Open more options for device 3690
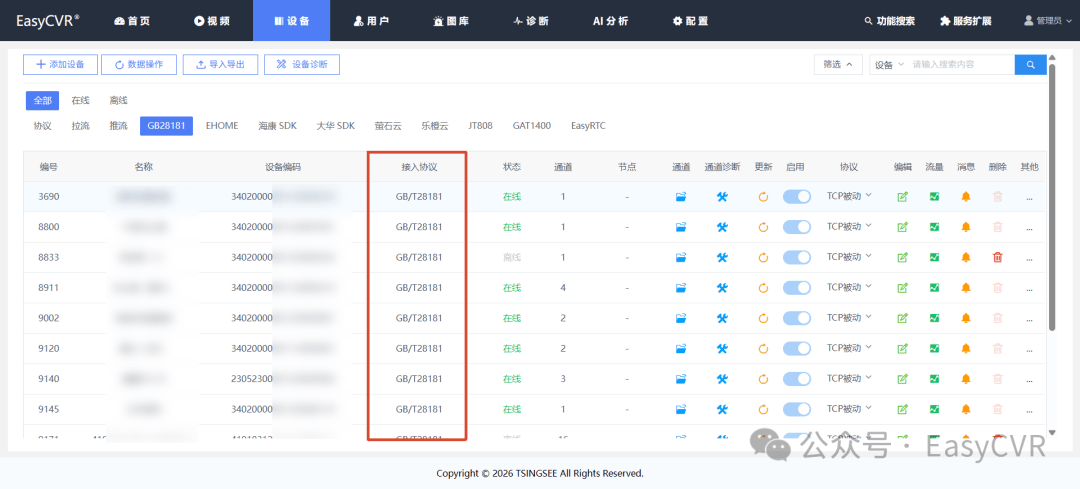This screenshot has width=1080, height=489. coord(1029,198)
